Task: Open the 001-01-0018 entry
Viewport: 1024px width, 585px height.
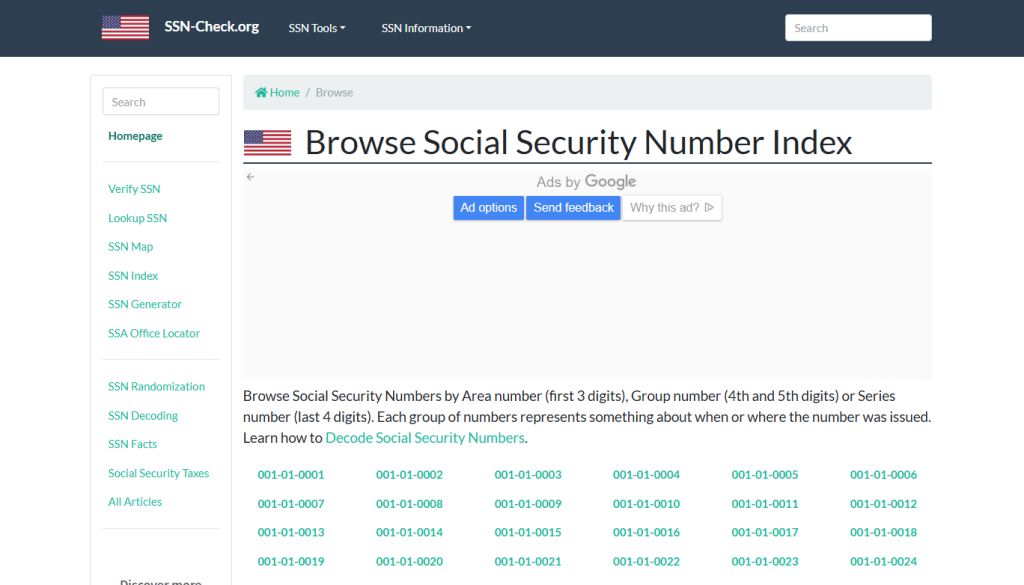Action: tap(884, 532)
